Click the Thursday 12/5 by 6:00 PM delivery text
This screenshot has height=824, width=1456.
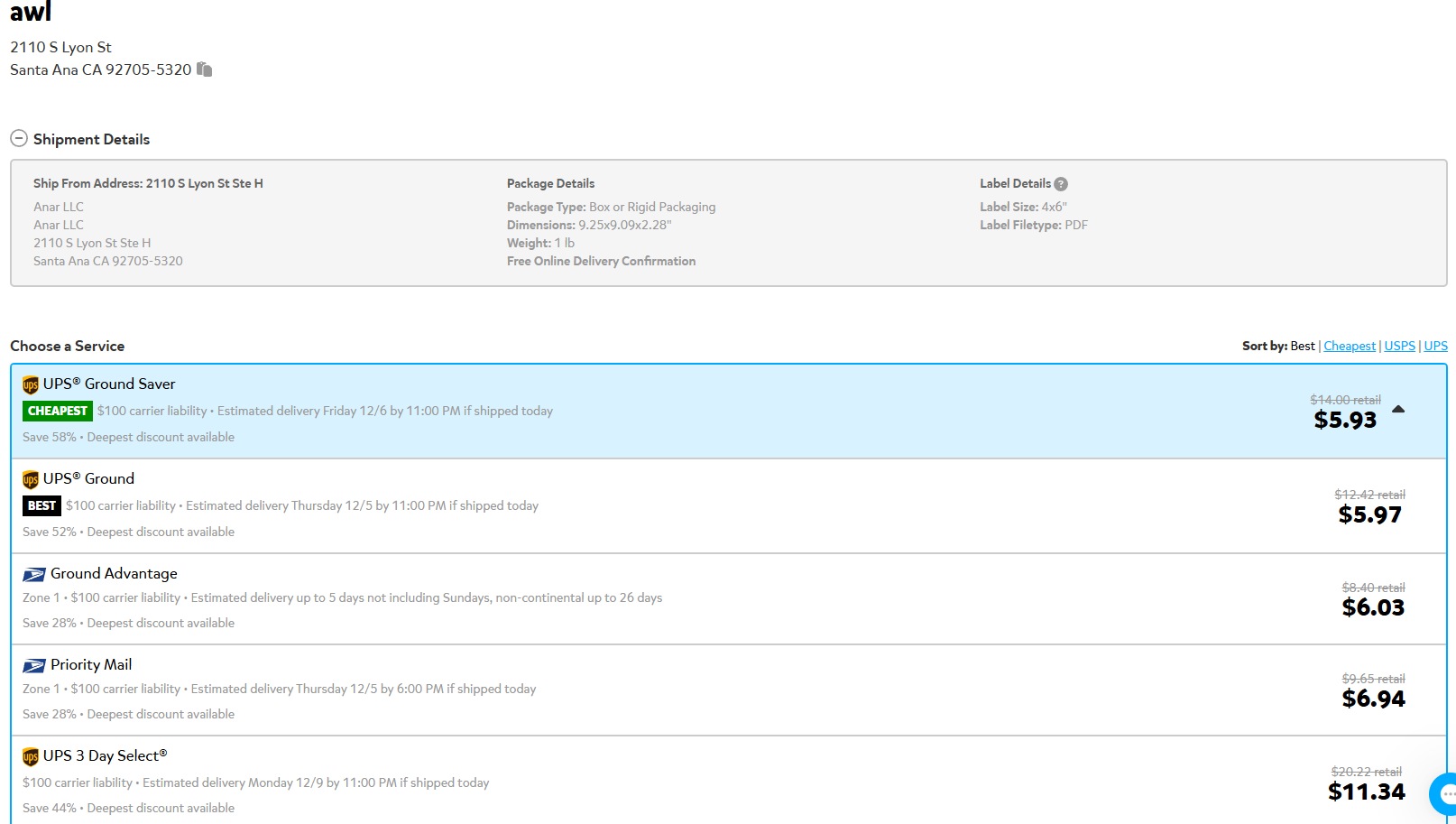point(364,689)
